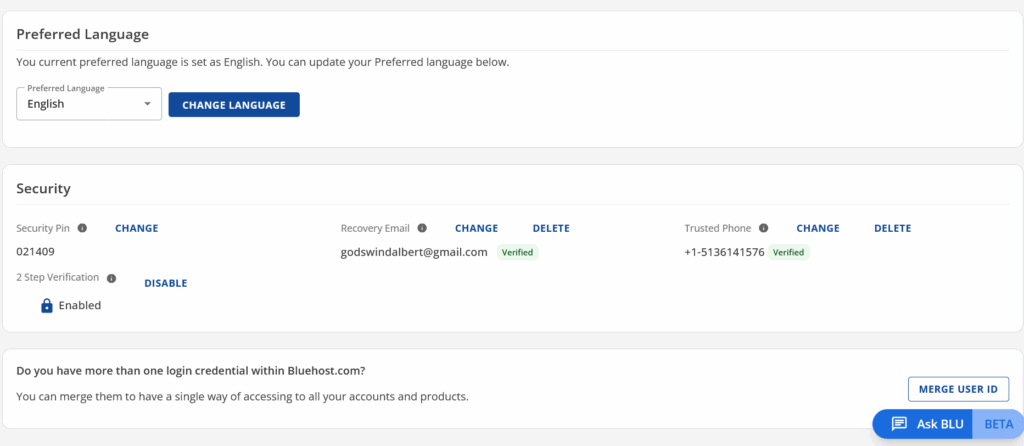Click the English value in language selector
This screenshot has height=446, width=1024.
coord(46,104)
